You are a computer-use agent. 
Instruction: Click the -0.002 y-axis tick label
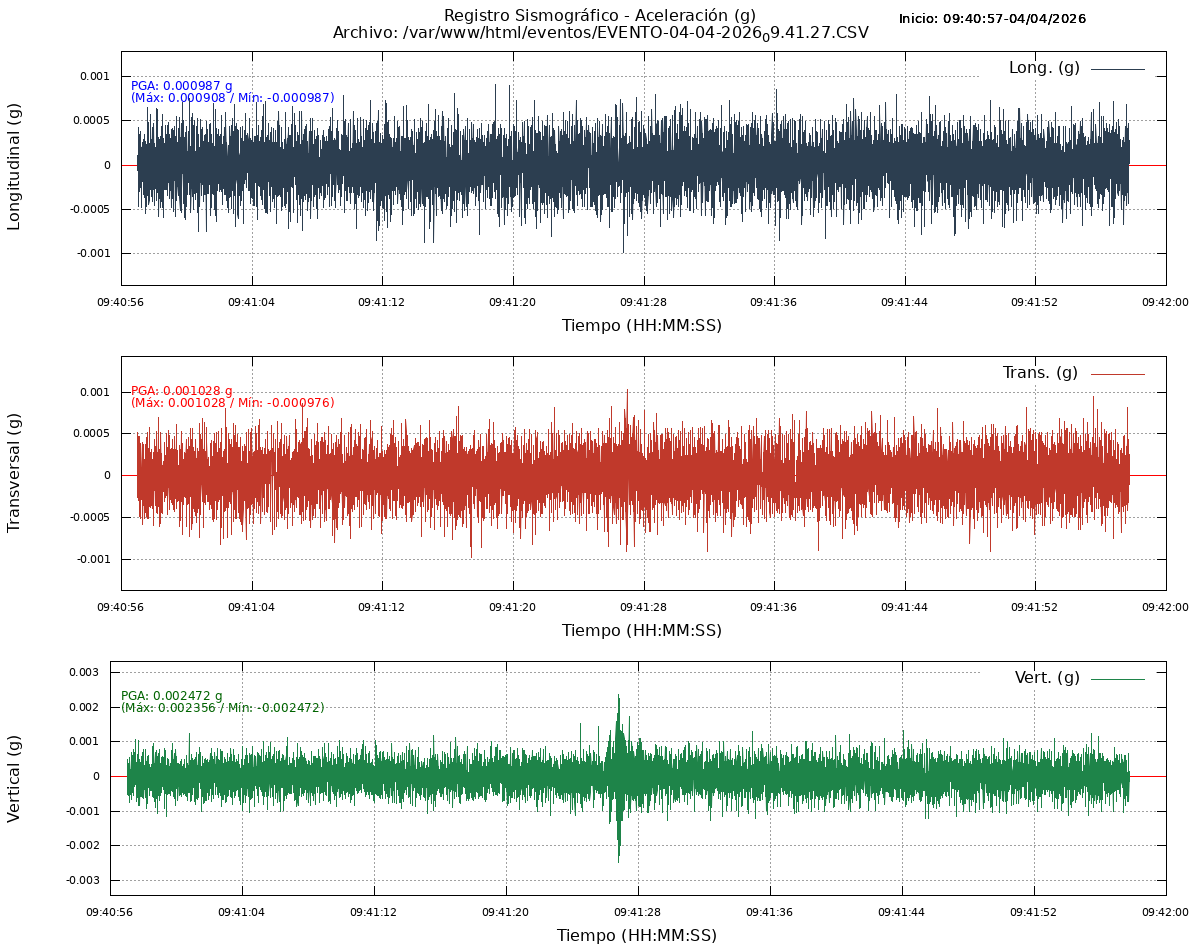click(x=81, y=845)
